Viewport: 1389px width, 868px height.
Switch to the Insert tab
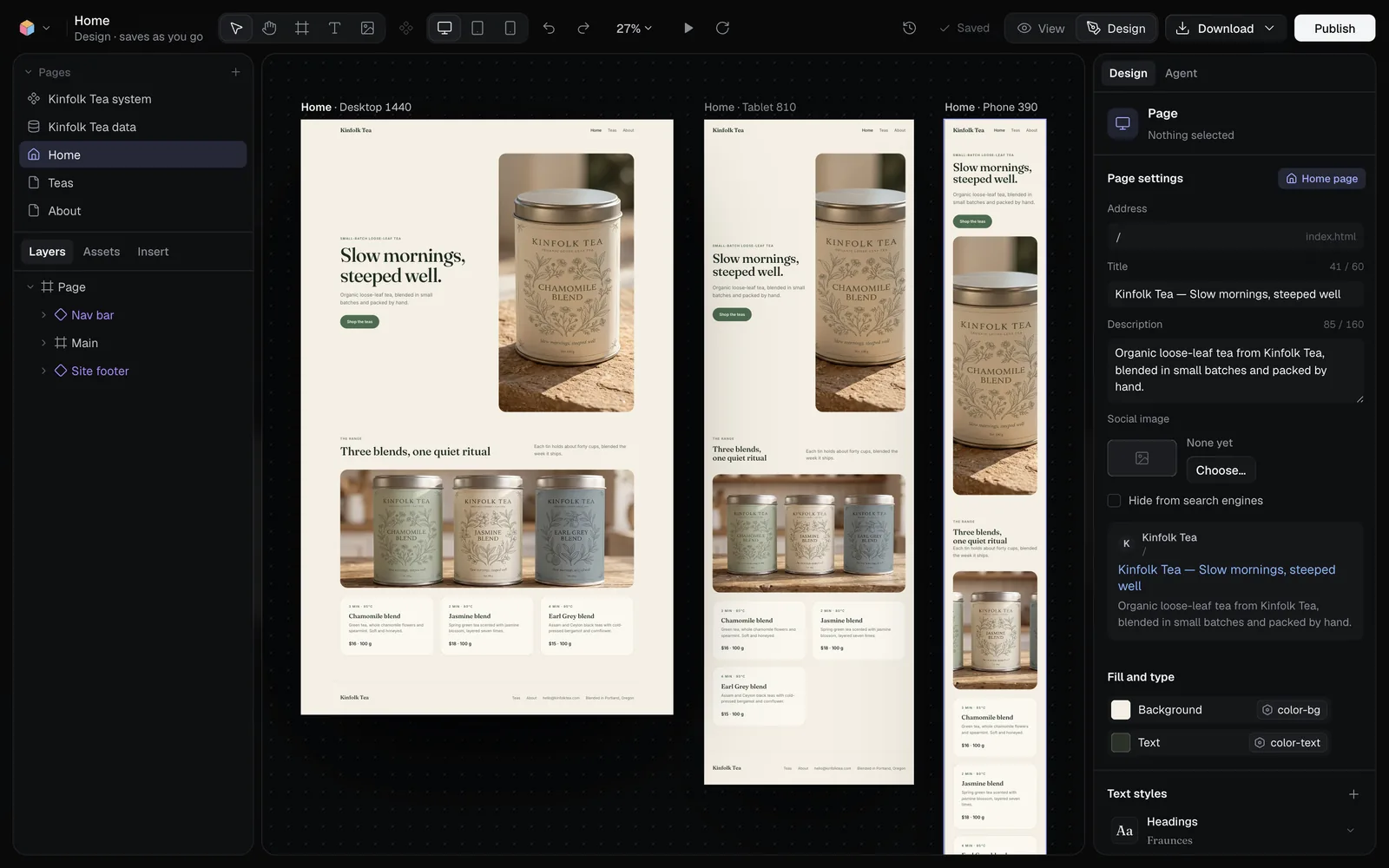(153, 252)
